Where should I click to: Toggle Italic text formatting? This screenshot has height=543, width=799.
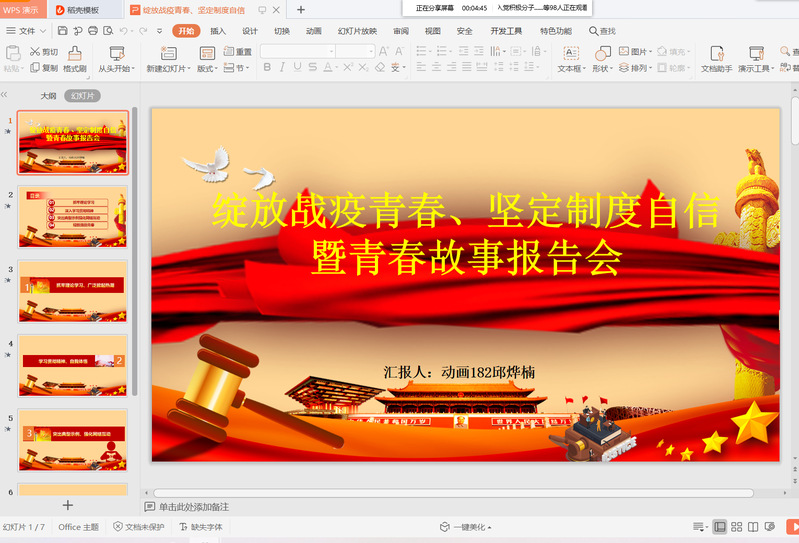pyautogui.click(x=283, y=68)
